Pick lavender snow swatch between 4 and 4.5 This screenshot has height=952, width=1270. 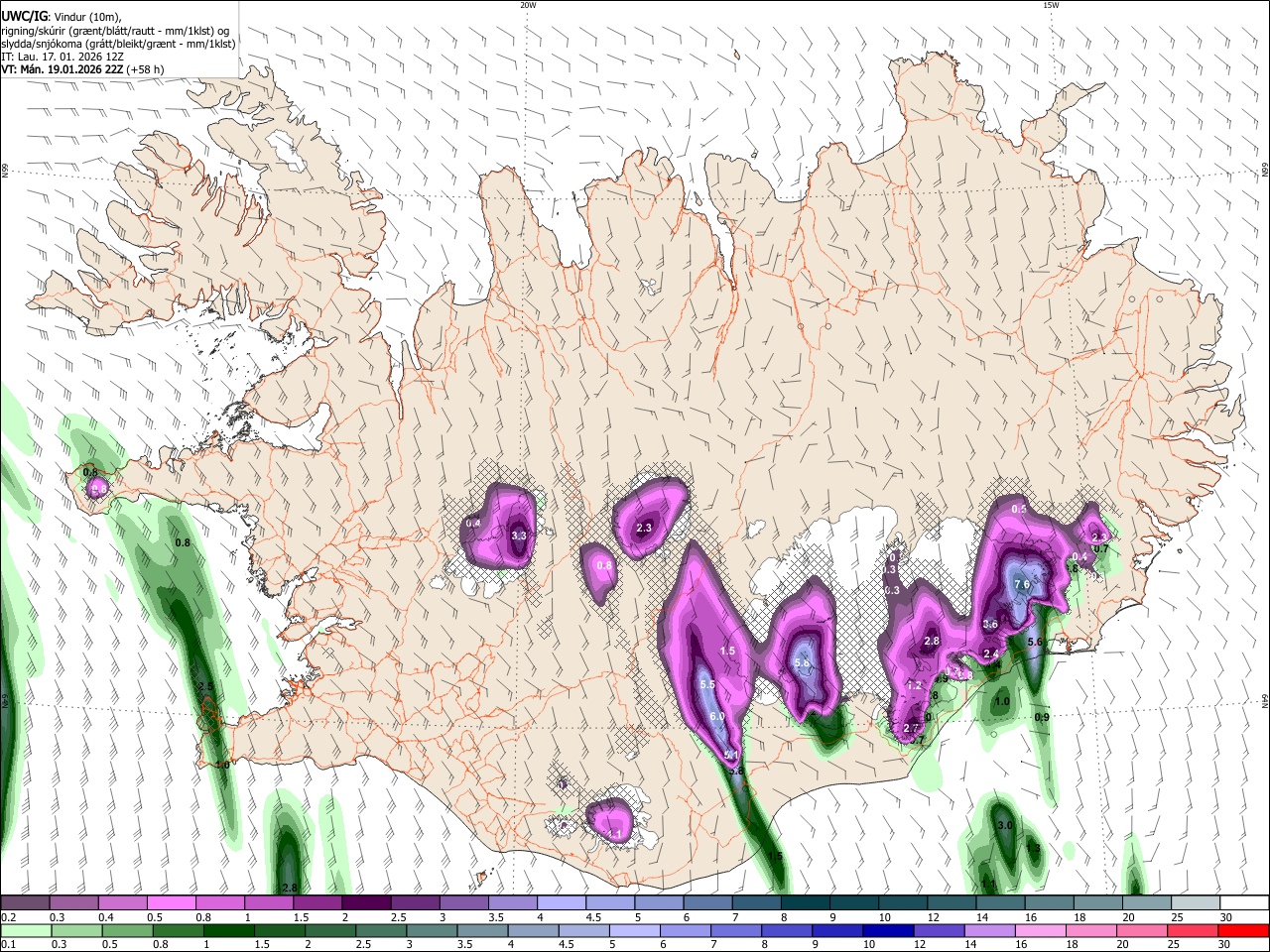[x=562, y=903]
